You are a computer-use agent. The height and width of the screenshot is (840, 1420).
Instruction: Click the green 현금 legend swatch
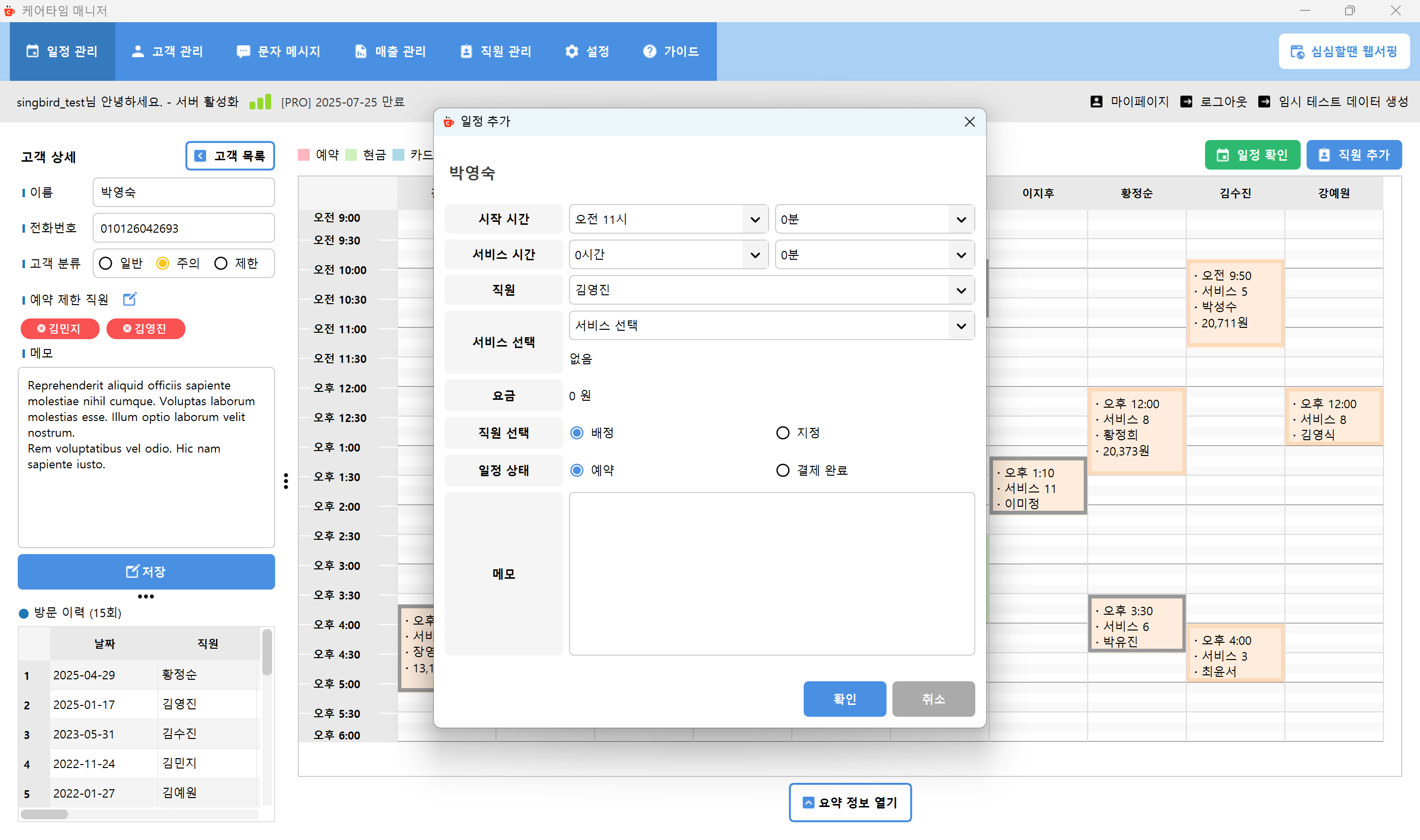pyautogui.click(x=351, y=155)
